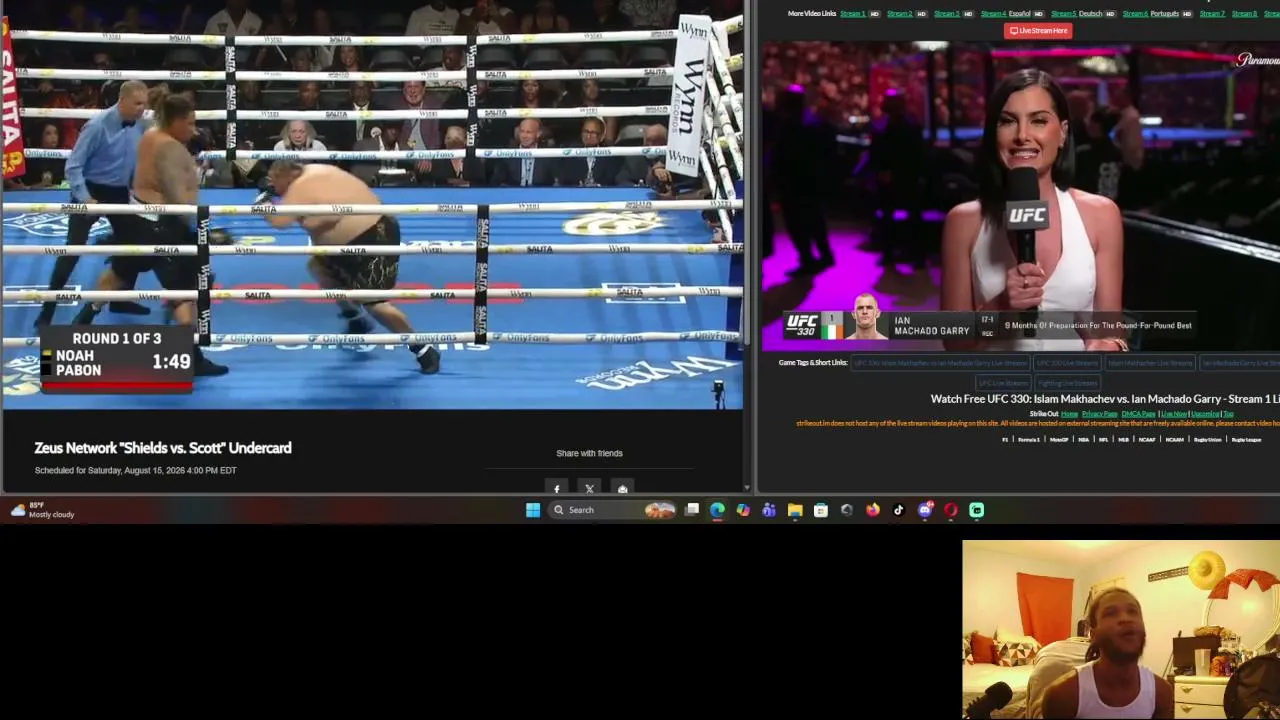
Task: Click the "Share with friends" label
Action: coord(589,453)
